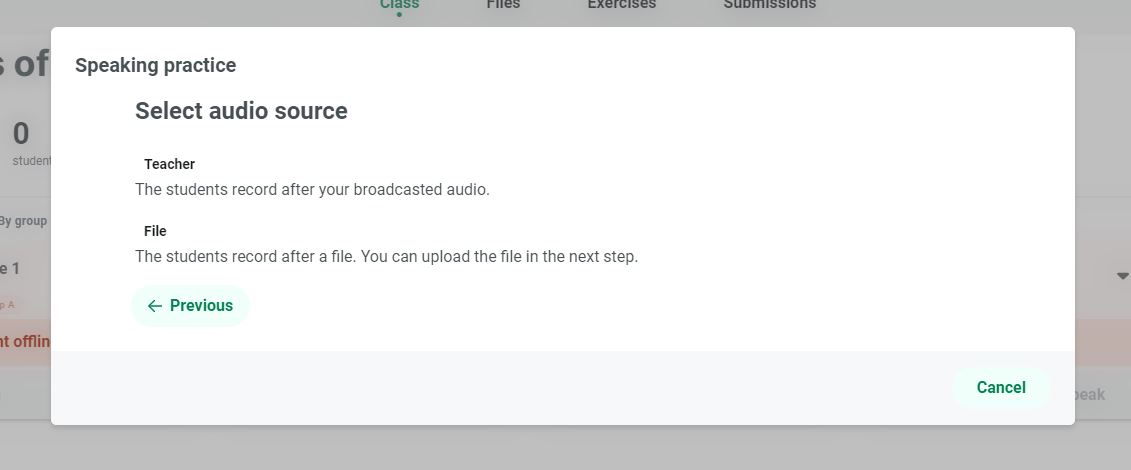Open the Files tab
Viewport: 1131px width, 470px height.
pyautogui.click(x=503, y=6)
